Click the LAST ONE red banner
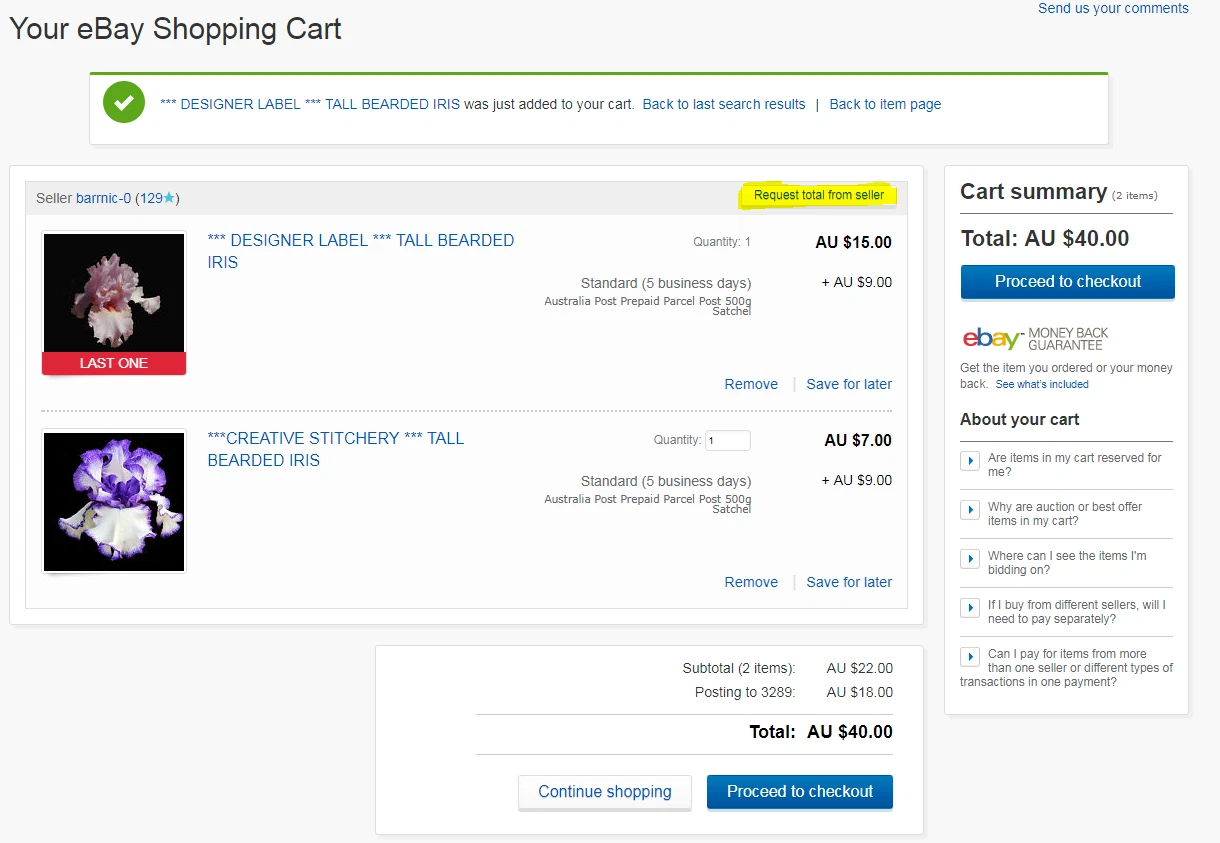This screenshot has height=843, width=1220. point(114,363)
